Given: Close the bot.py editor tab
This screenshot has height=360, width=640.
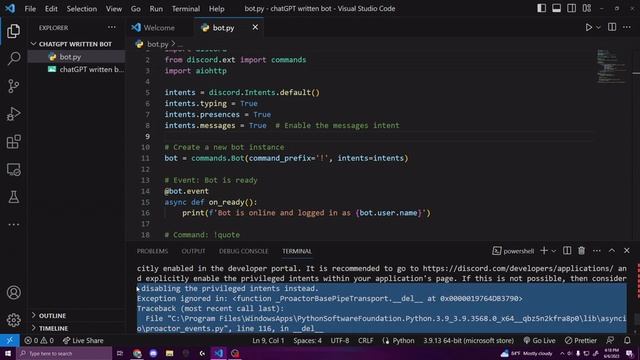Looking at the screenshot, I should (255, 27).
